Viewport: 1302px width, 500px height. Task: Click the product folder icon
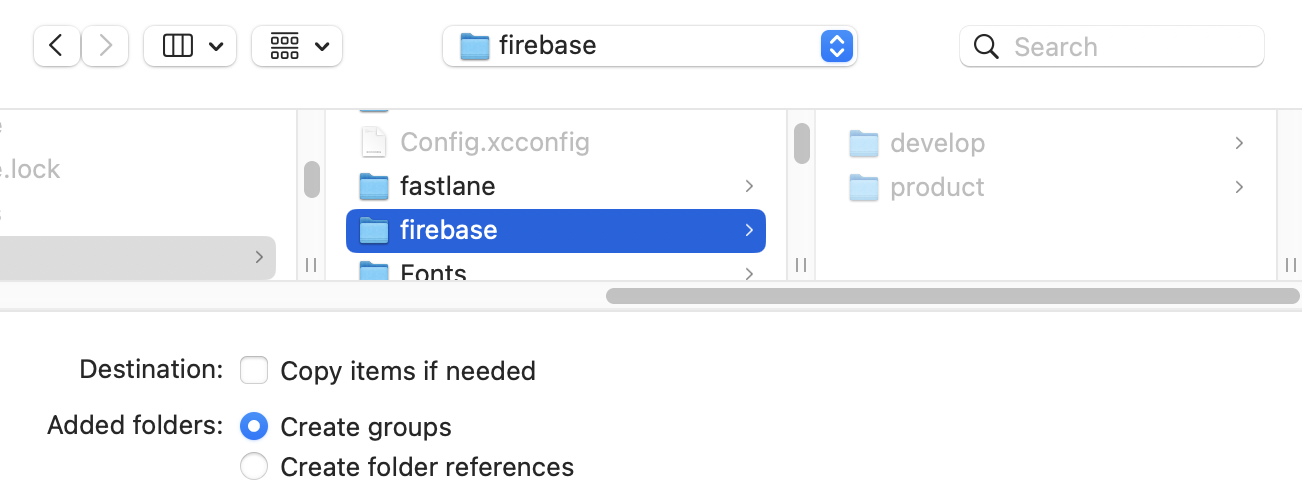863,187
